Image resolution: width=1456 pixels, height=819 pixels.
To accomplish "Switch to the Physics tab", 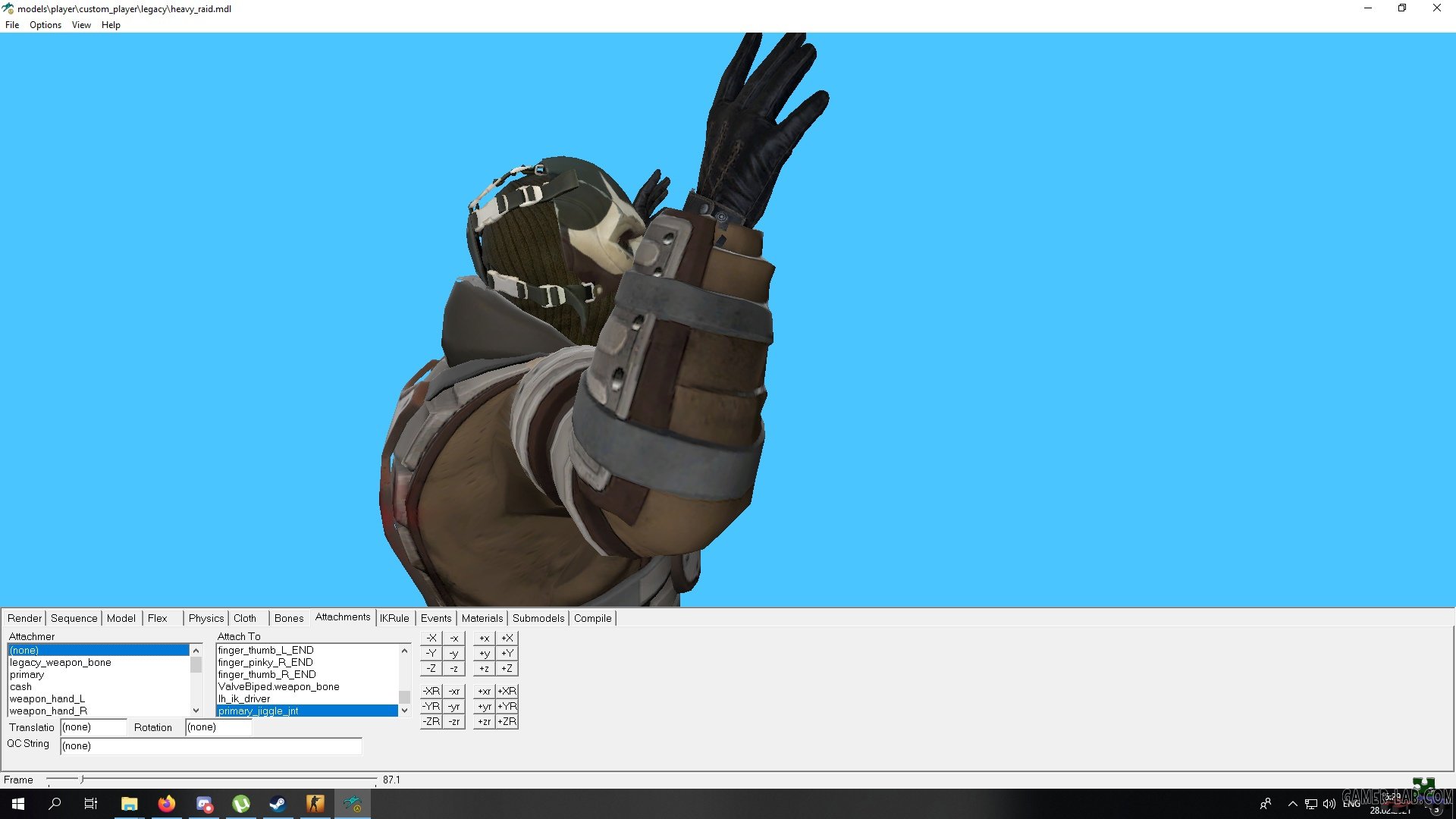I will 206,619.
